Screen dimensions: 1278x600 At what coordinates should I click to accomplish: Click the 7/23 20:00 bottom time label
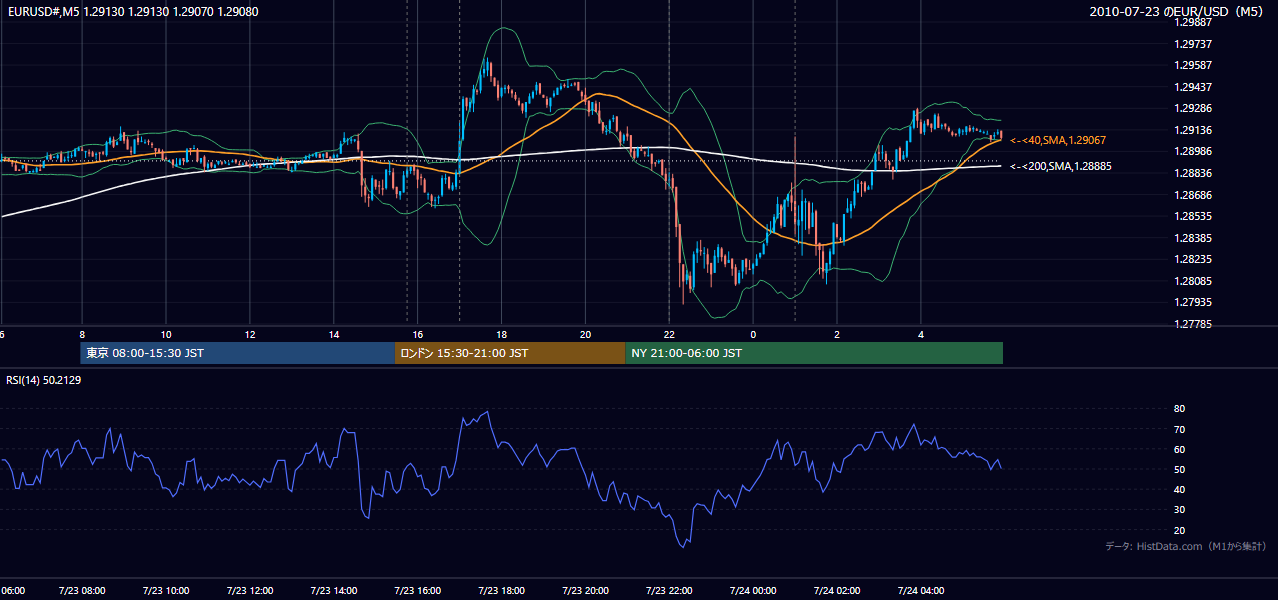586,591
